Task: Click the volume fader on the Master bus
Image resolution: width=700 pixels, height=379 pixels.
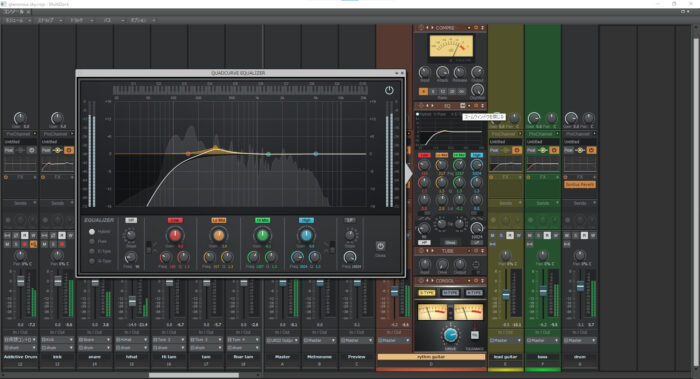Action: [x=283, y=283]
